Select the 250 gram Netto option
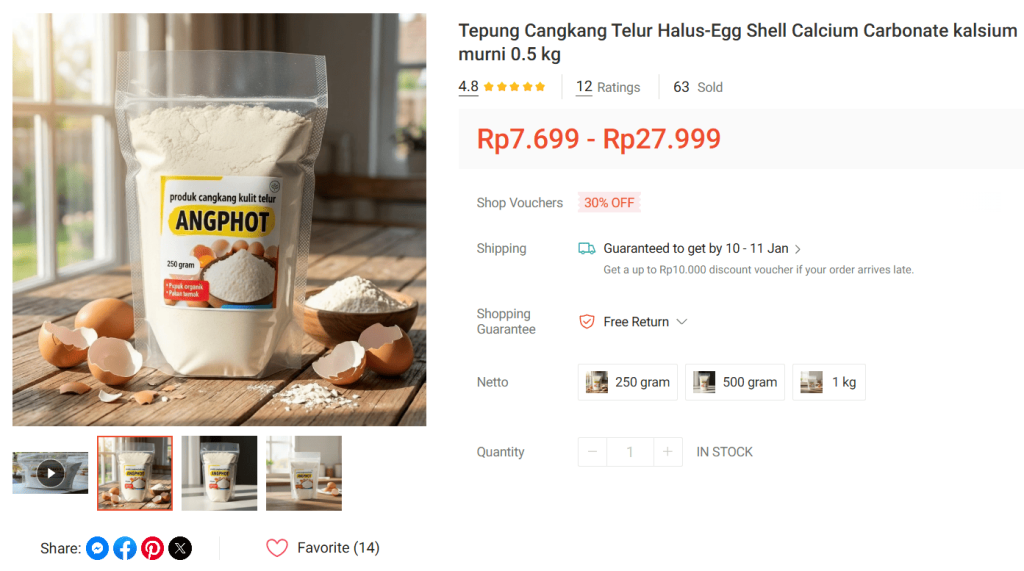 628,382
